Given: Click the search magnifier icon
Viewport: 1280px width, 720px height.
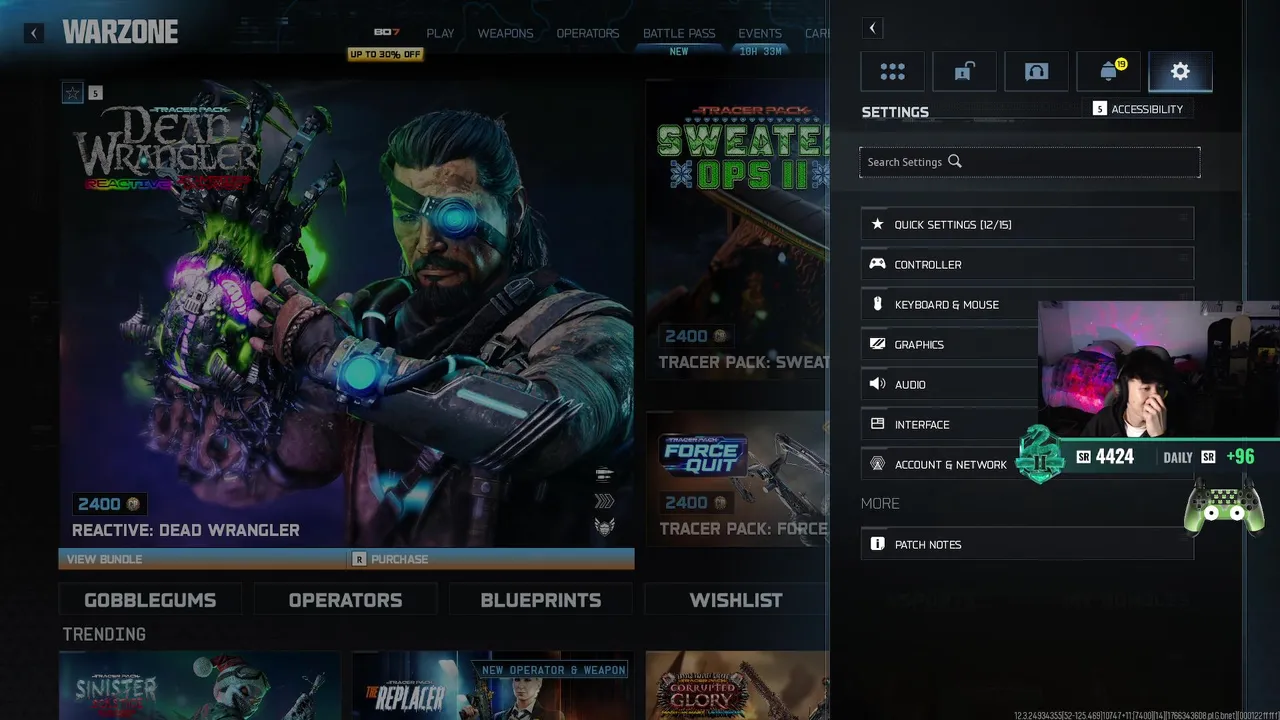Looking at the screenshot, I should (955, 161).
